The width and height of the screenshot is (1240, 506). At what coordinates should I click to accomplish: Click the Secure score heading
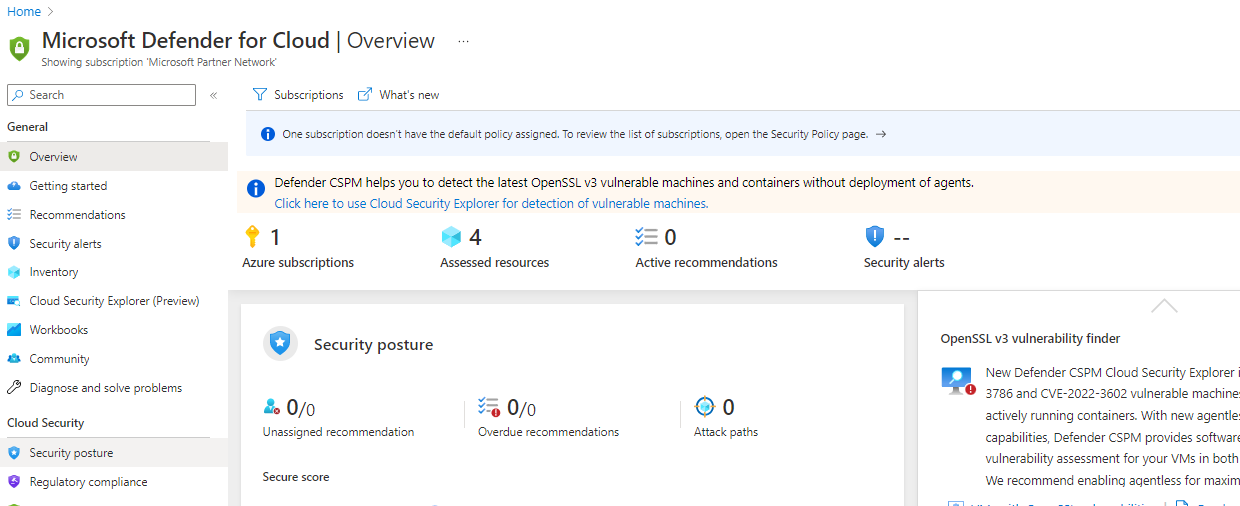click(296, 477)
